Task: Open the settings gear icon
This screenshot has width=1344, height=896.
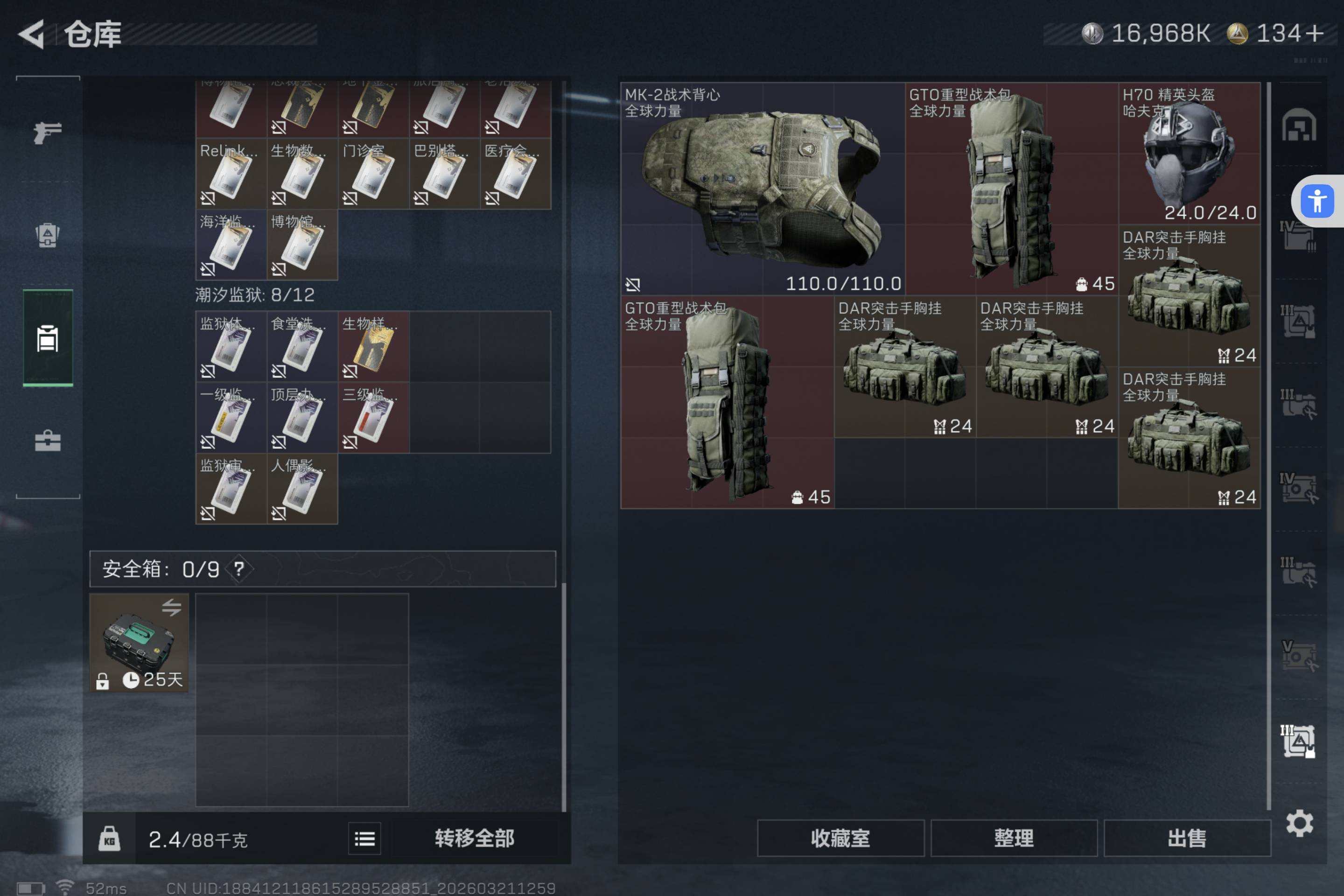Action: point(1299,823)
